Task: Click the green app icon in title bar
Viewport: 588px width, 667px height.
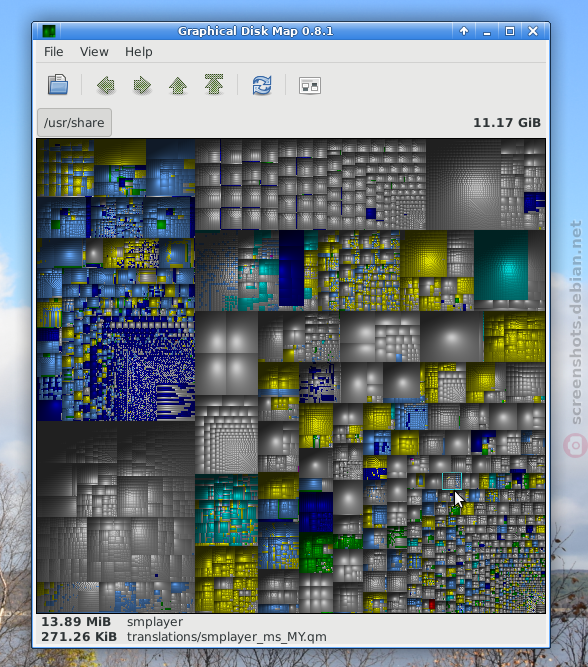Action: [49, 31]
